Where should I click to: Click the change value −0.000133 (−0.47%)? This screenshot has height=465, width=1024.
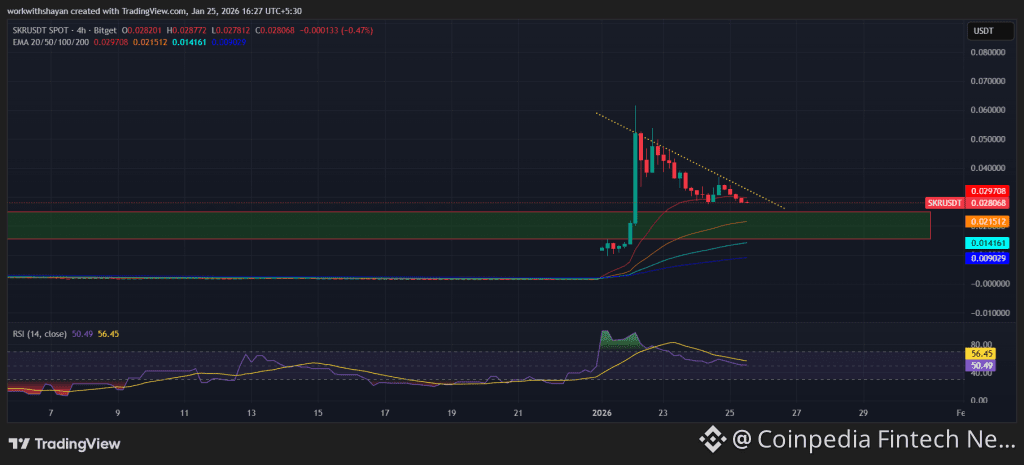point(337,31)
